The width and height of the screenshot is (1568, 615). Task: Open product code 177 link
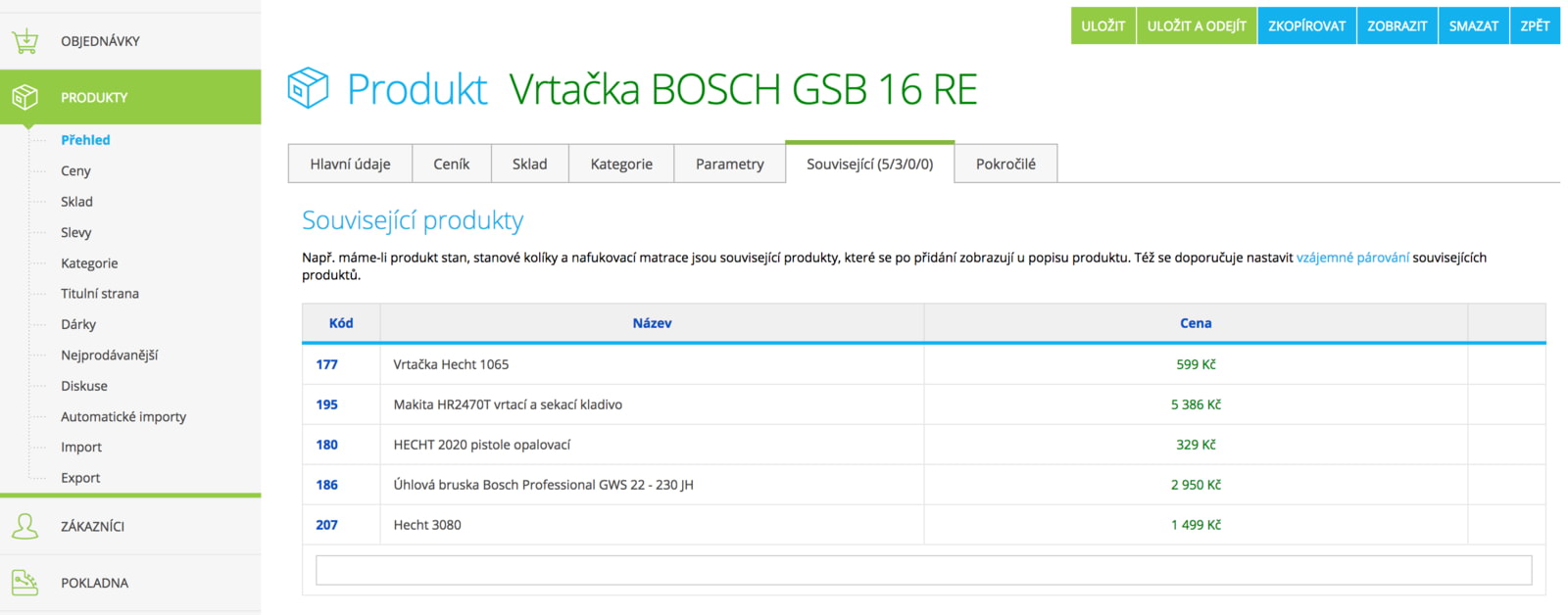(326, 364)
